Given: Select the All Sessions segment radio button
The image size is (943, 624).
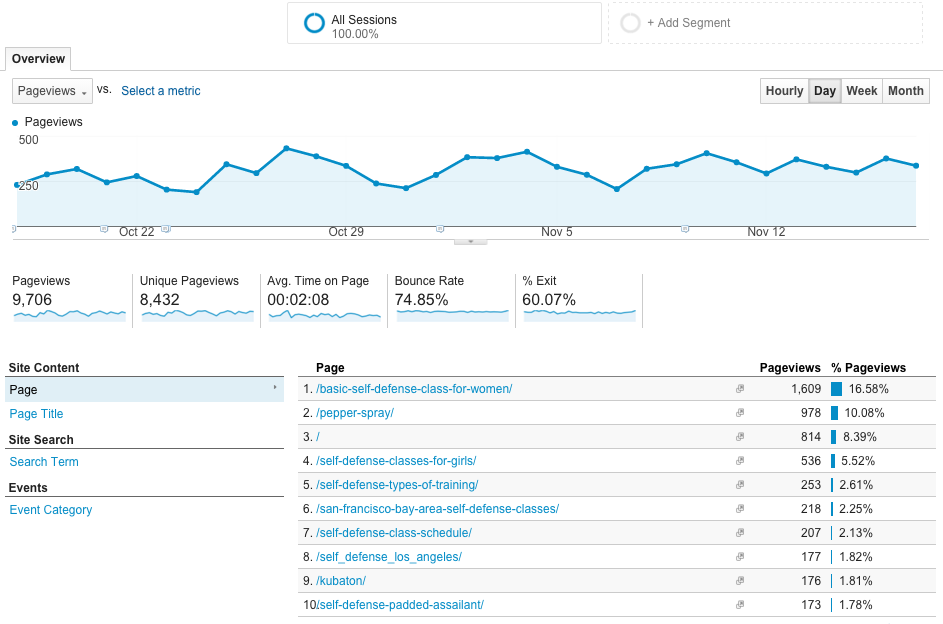Looking at the screenshot, I should point(314,22).
